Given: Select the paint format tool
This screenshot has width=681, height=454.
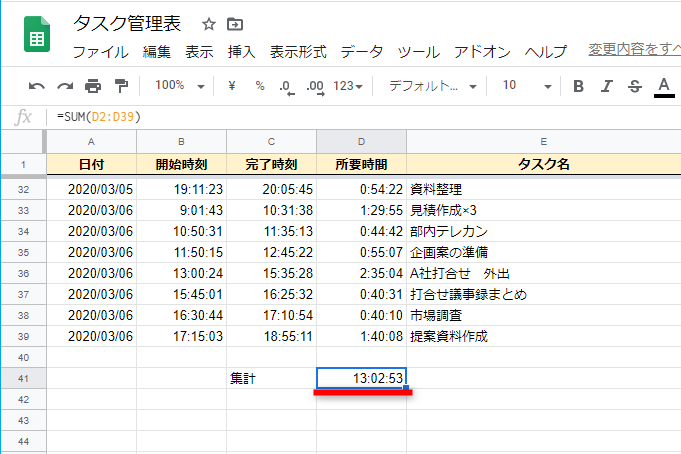Looking at the screenshot, I should coord(121,86).
